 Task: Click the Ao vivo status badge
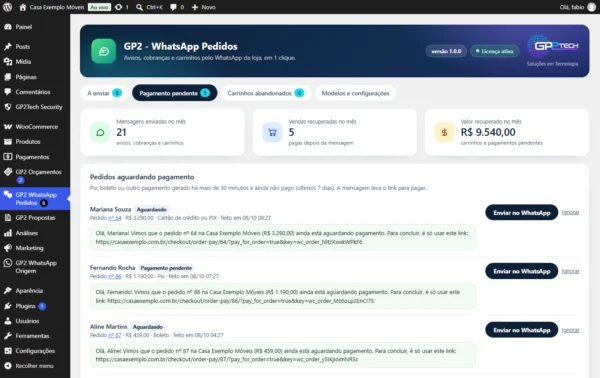pyautogui.click(x=99, y=7)
